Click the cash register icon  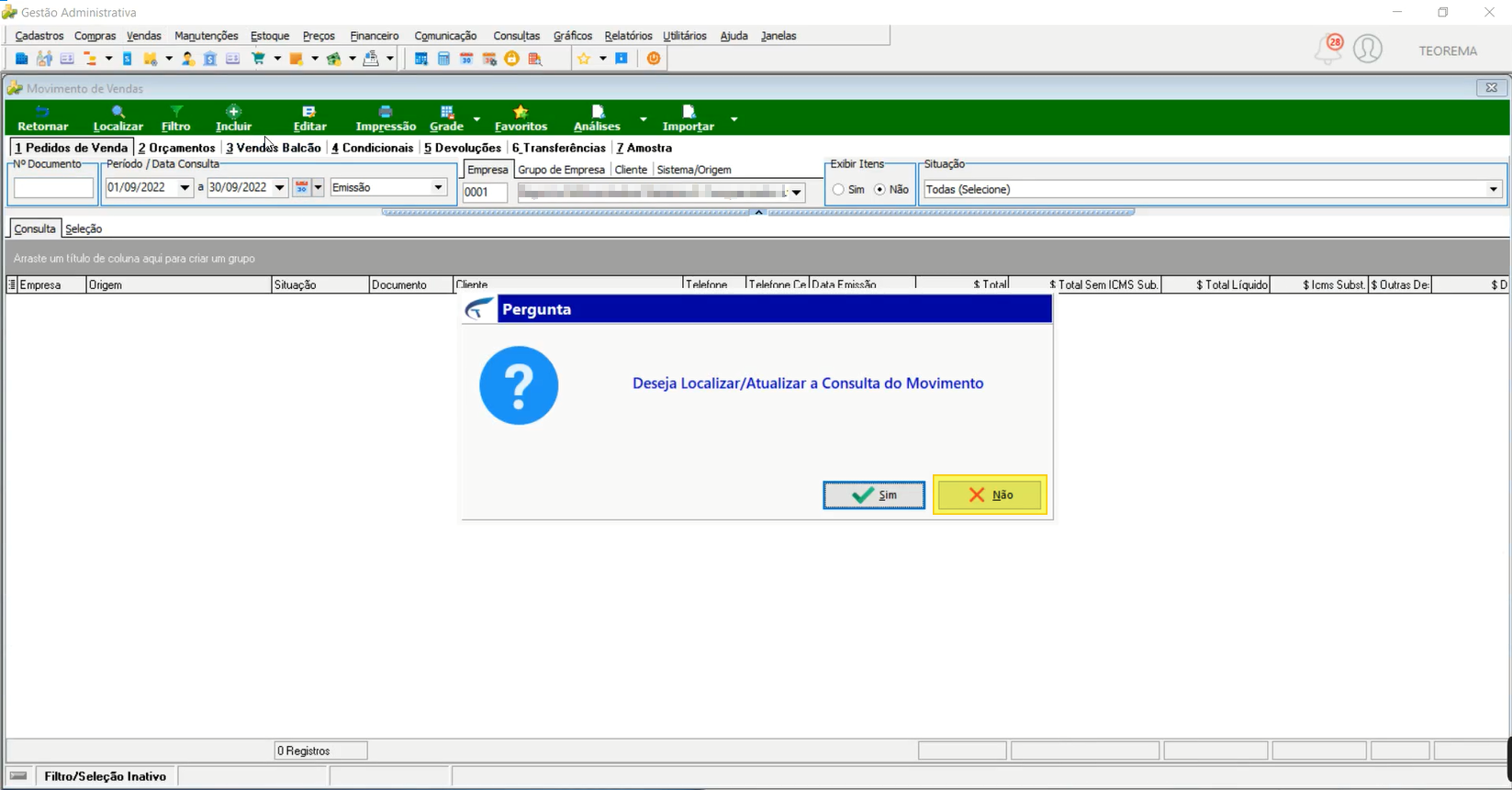pos(371,59)
